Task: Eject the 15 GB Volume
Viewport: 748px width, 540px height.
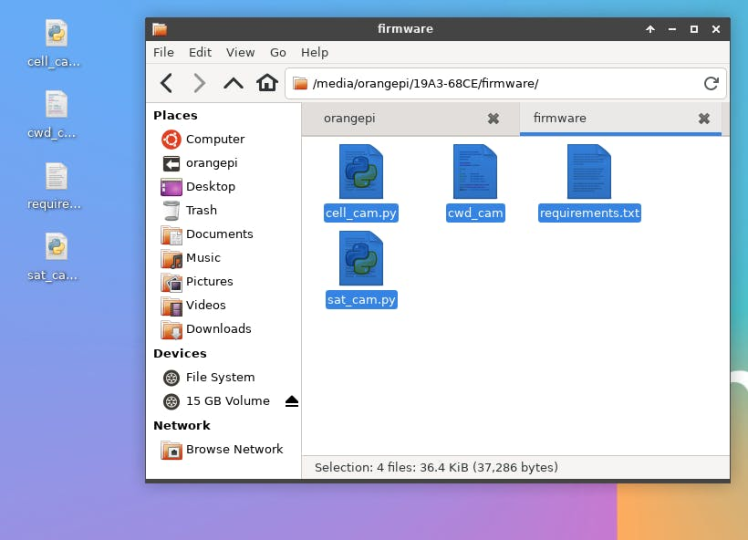Action: [291, 401]
